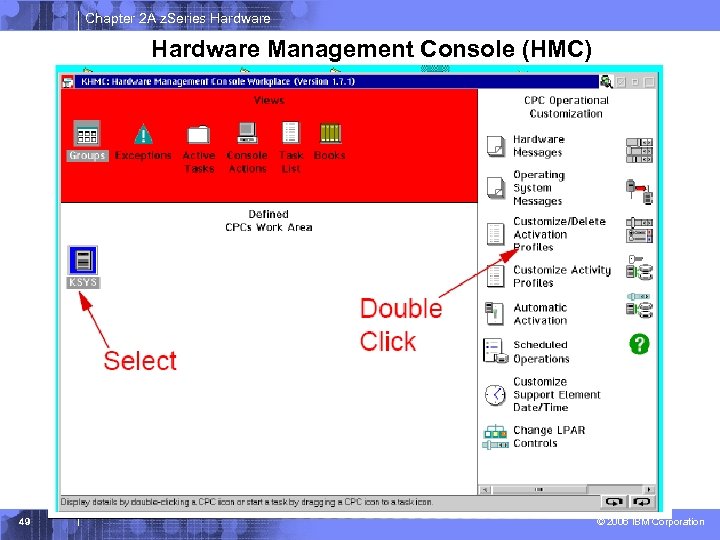
Task: Click the task pane horizontal scrollbar thumb
Action: click(x=539, y=489)
